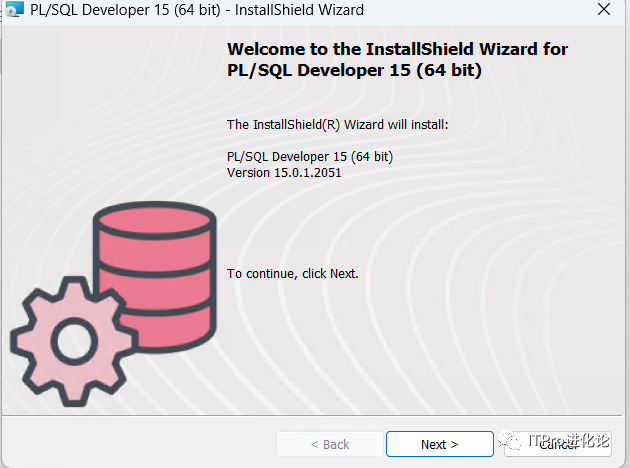Click the Next button to continue
The height and width of the screenshot is (468, 630).
point(440,444)
